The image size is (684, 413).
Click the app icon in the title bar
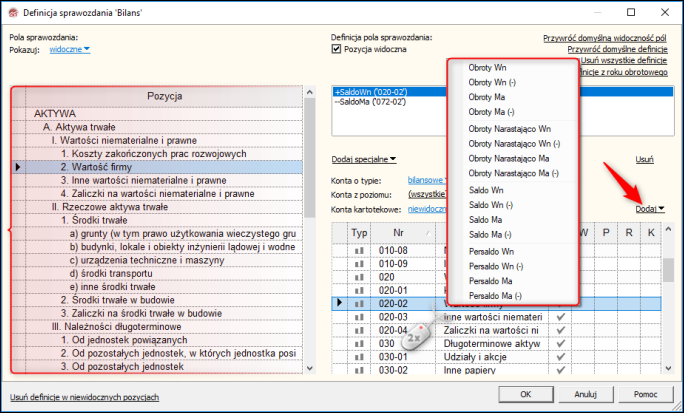point(14,13)
